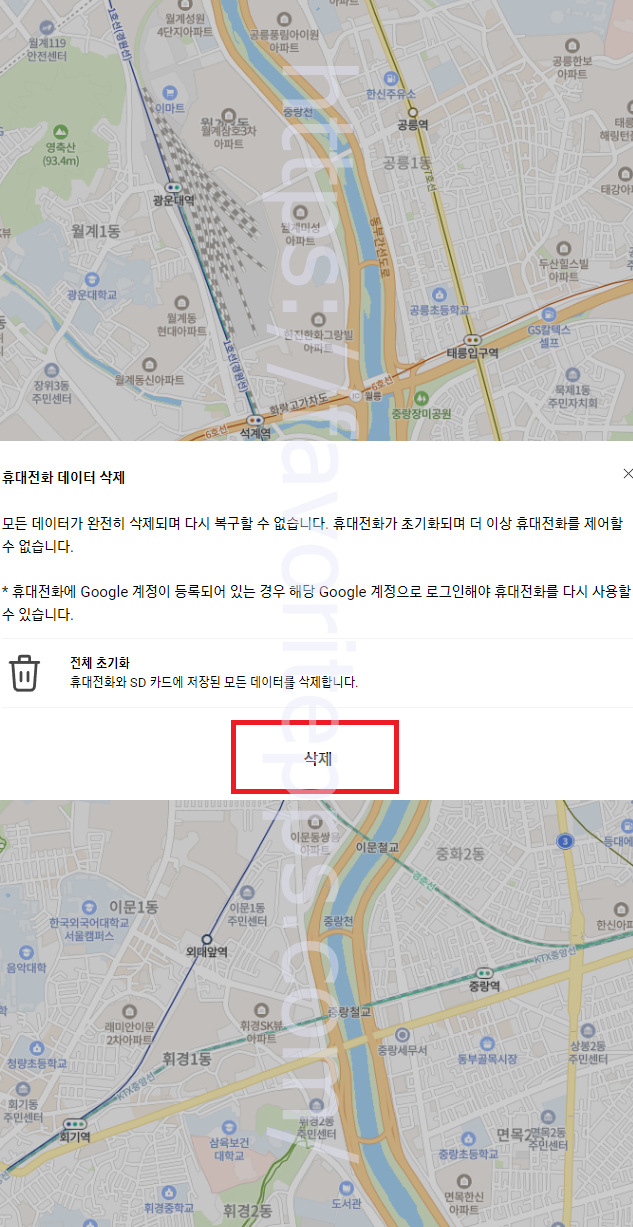Screen dimensions: 633x1227
Task: Select the 전체 초기화 option label
Action: point(100,663)
